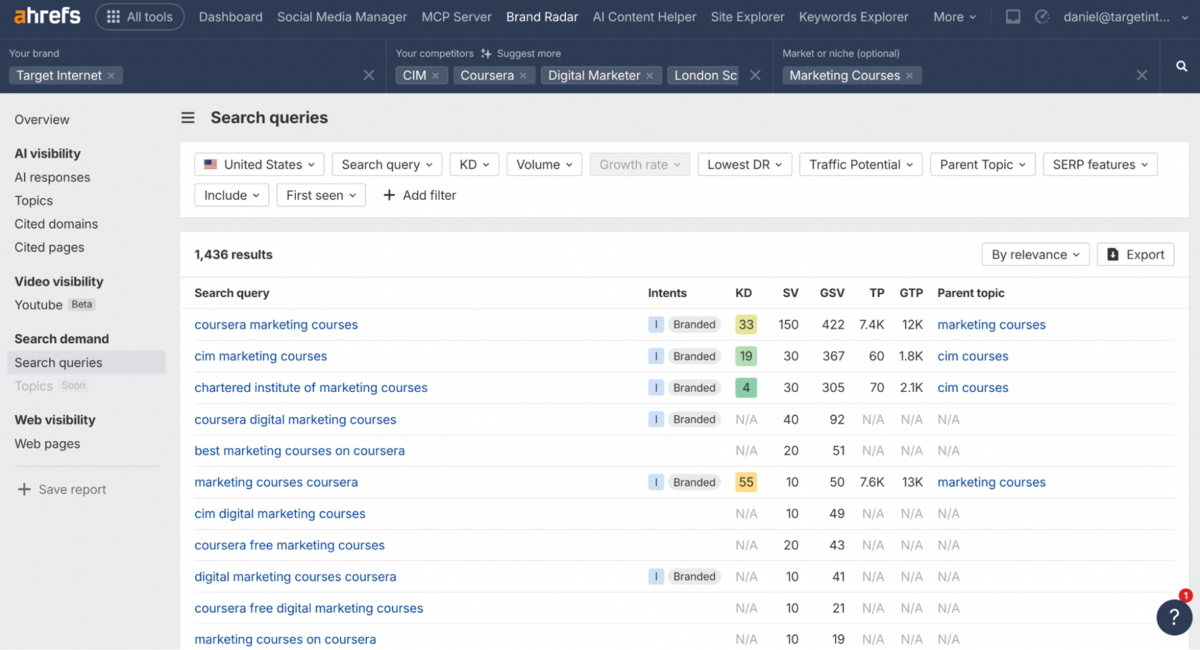Image resolution: width=1200 pixels, height=650 pixels.
Task: Open cim courses parent topic for cim marketing courses
Action: point(973,356)
